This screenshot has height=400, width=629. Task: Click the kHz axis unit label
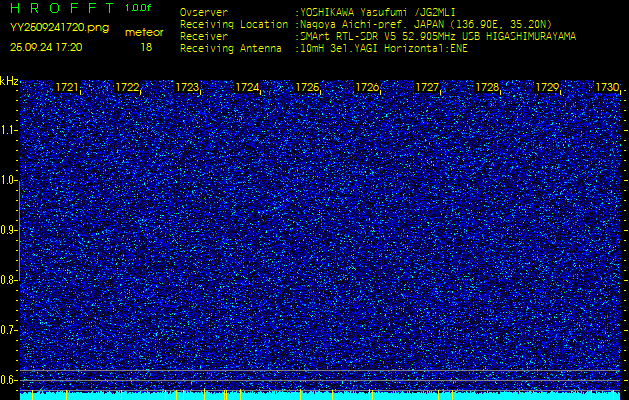(9, 81)
